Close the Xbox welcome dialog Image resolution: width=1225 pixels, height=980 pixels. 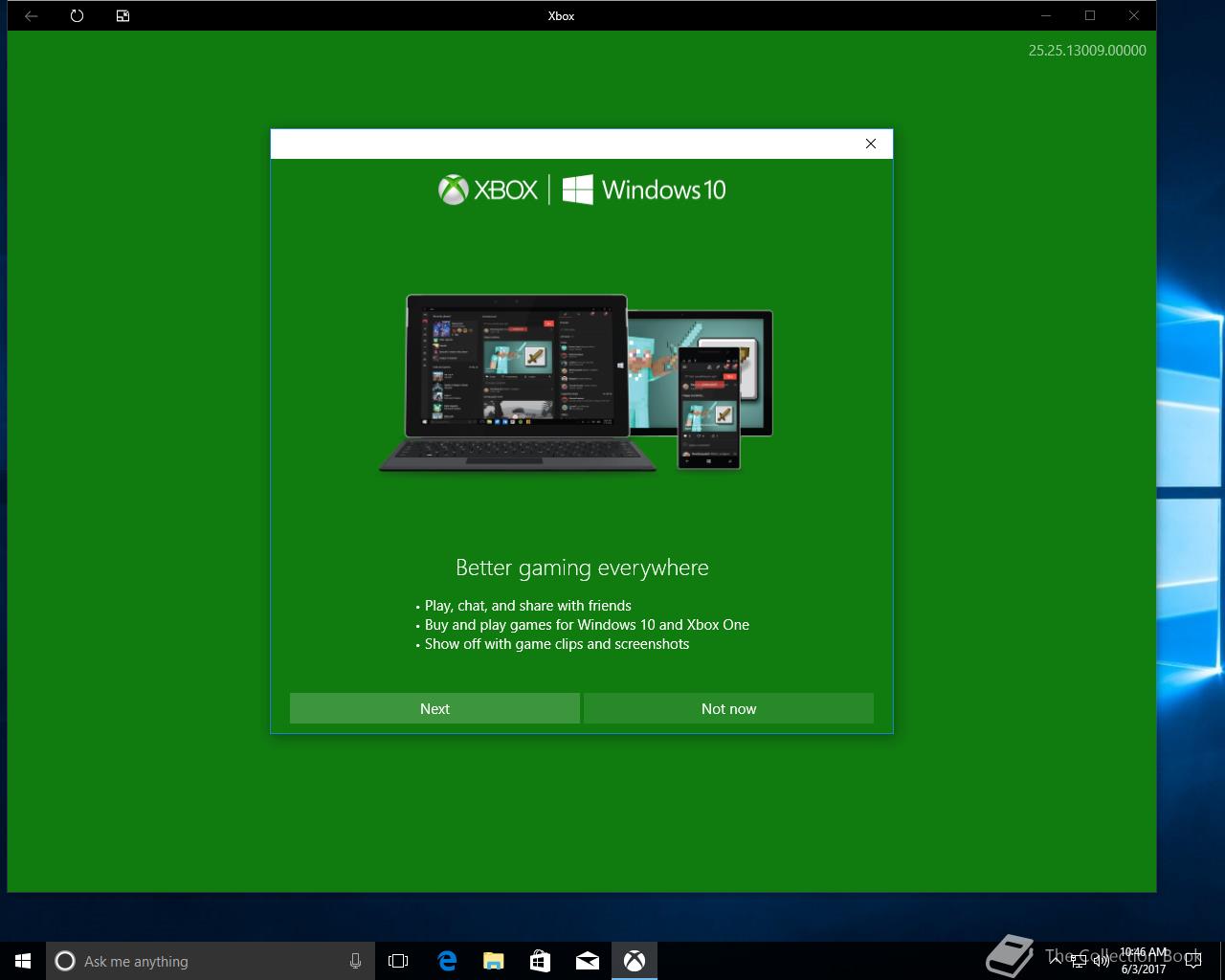[870, 144]
